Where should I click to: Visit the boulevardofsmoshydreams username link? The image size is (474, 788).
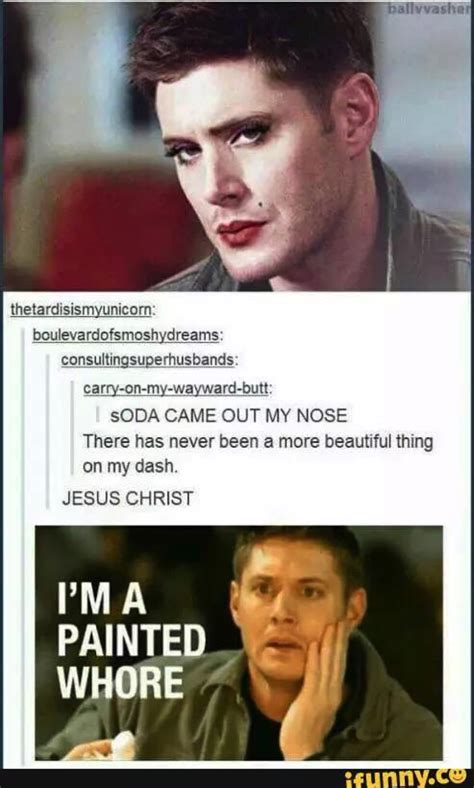127,335
